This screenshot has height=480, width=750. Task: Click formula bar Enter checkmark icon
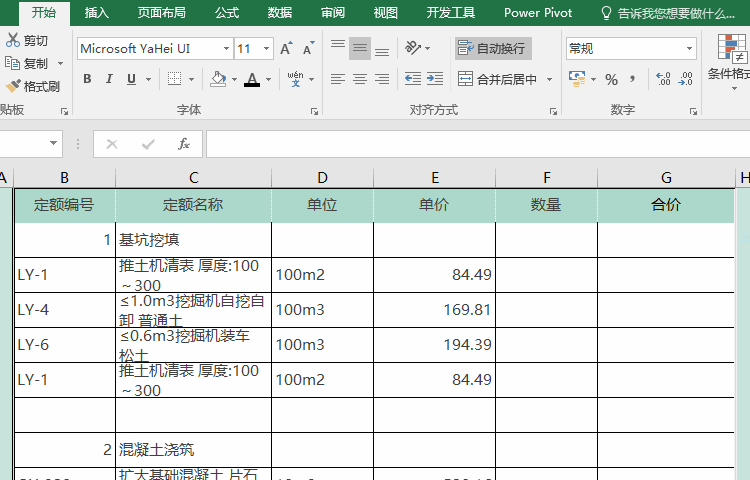click(x=148, y=144)
